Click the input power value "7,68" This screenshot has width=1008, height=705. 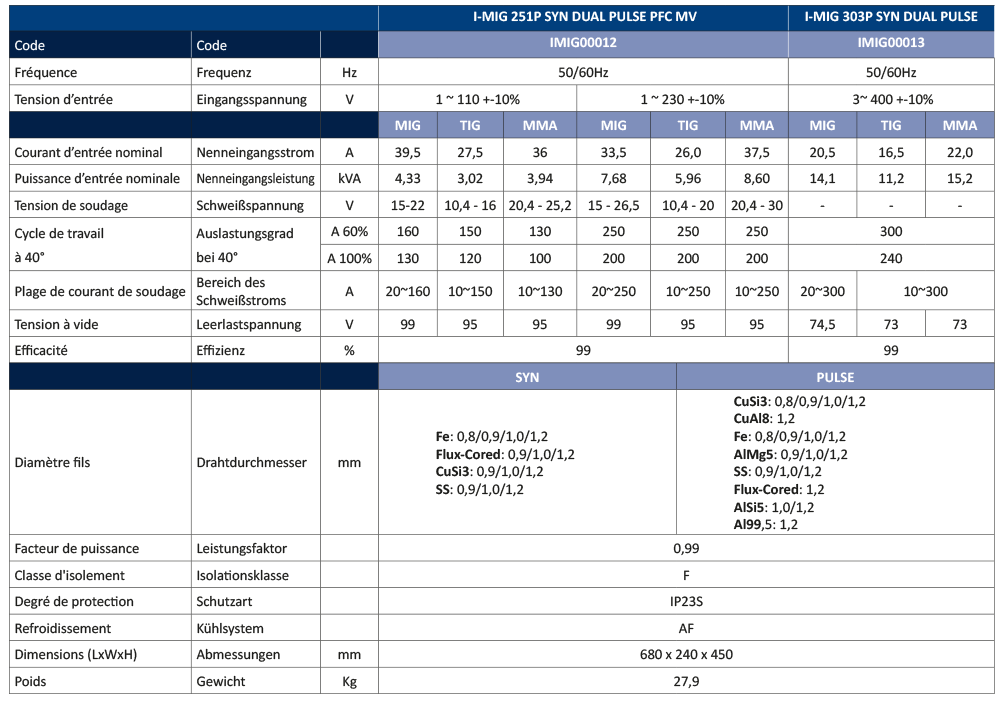pos(613,179)
